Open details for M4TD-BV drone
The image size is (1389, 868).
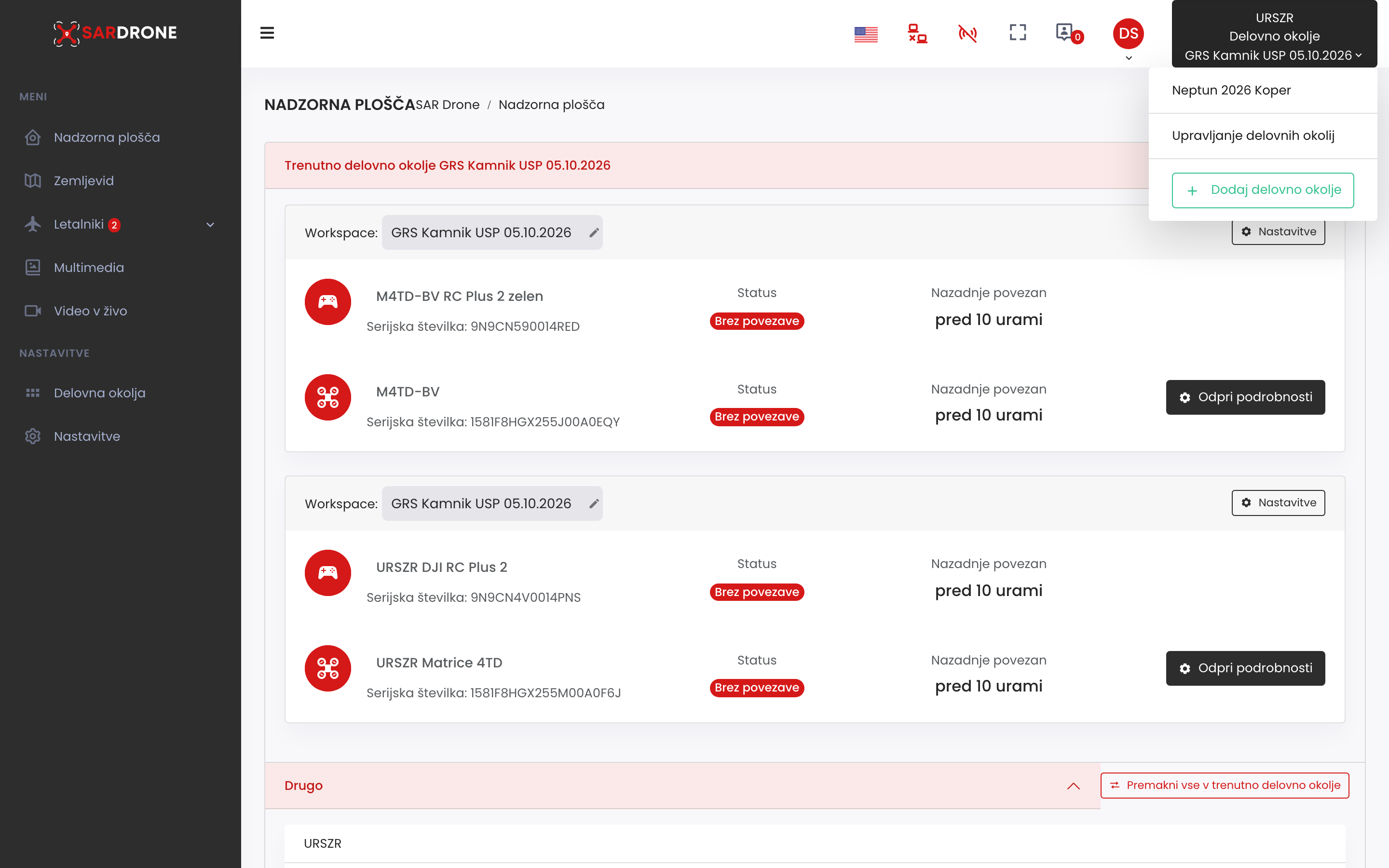coord(1245,397)
